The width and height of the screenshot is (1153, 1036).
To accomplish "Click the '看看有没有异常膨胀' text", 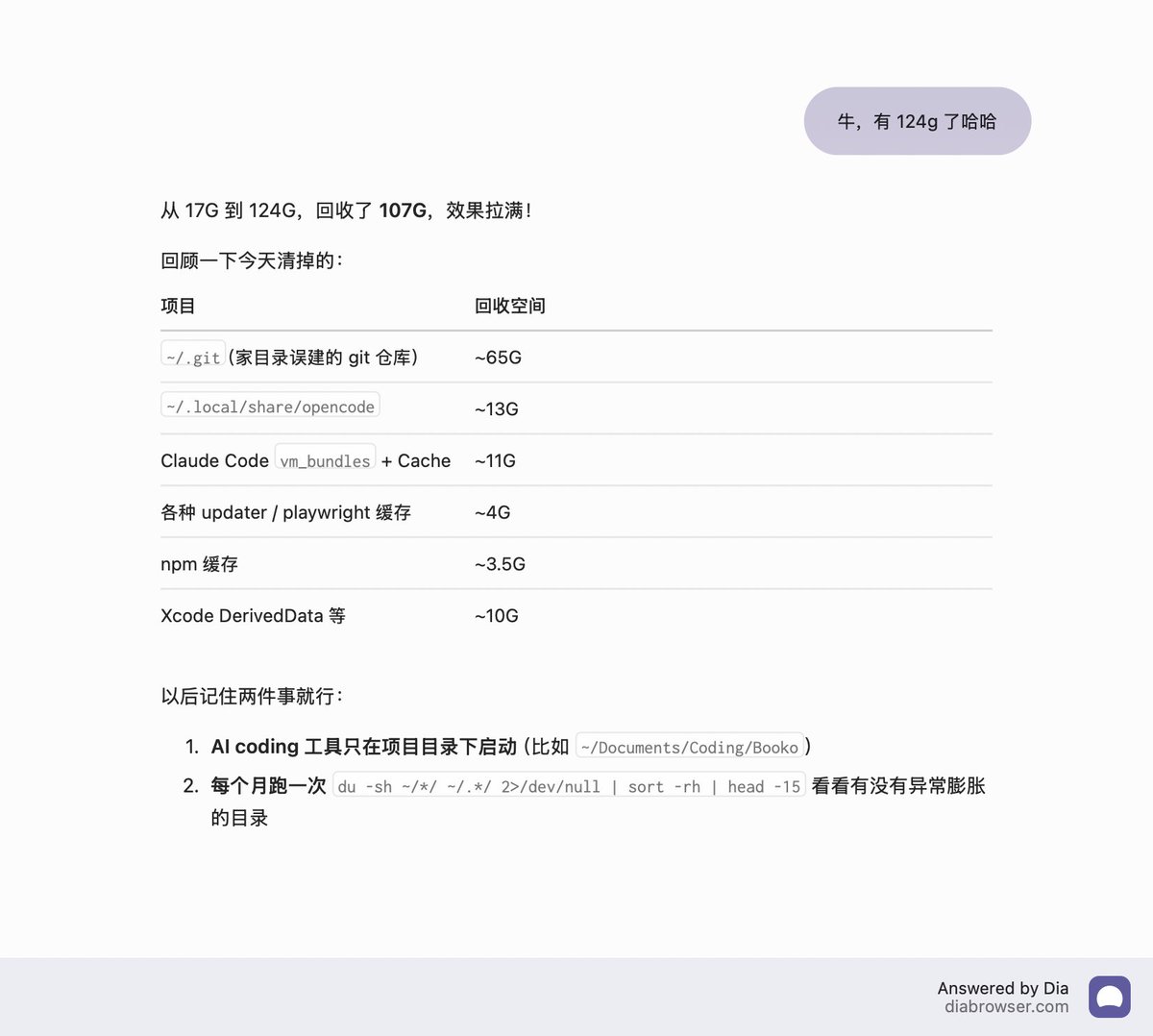I will coord(898,786).
